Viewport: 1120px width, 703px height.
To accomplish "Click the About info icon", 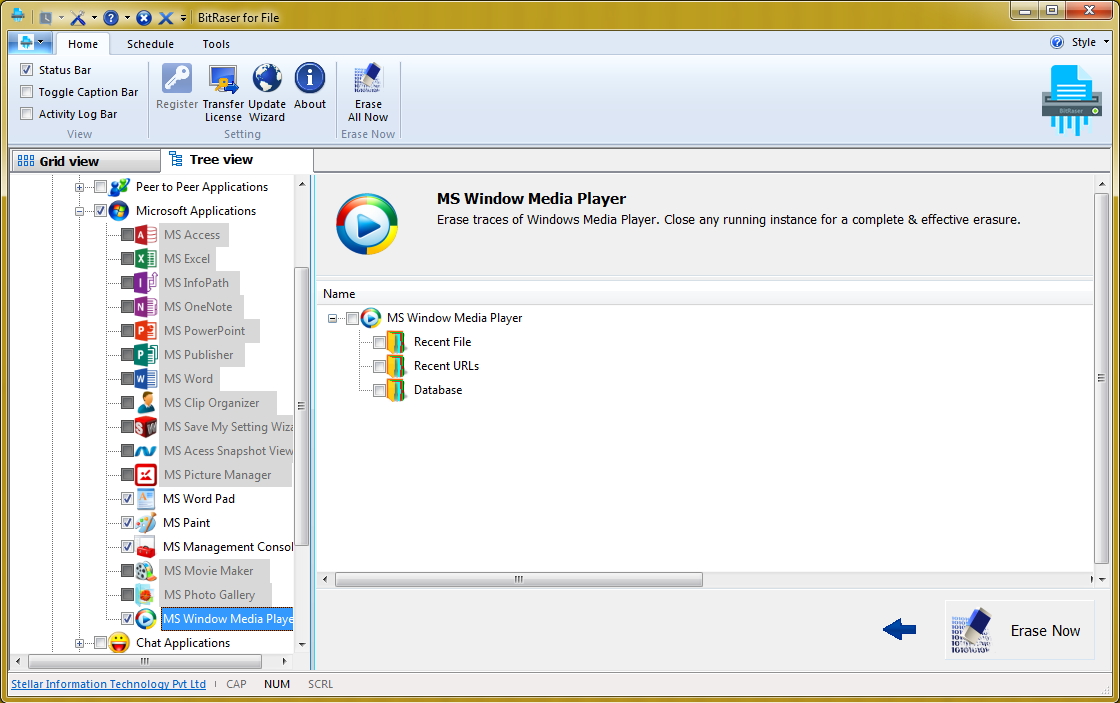I will pos(310,77).
